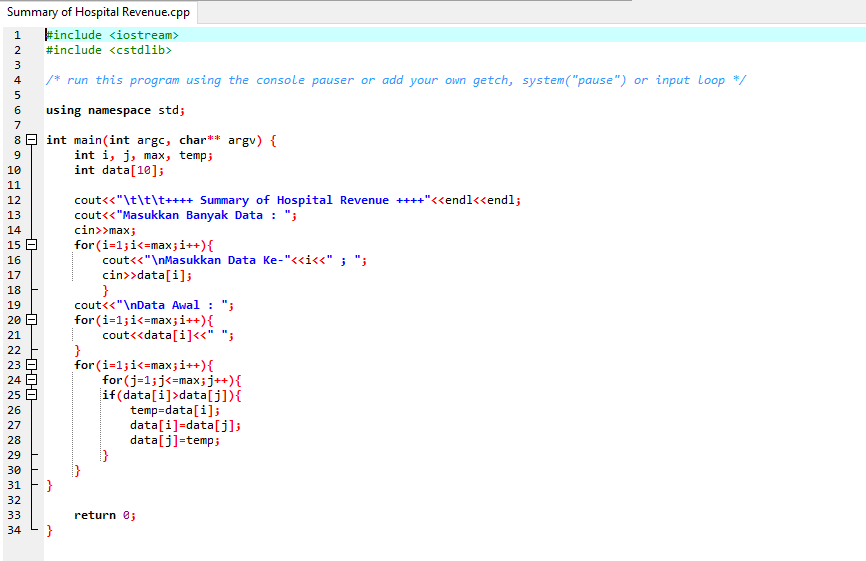Click 'data[j]=temp;' assignment
The width and height of the screenshot is (866, 561).
175,440
